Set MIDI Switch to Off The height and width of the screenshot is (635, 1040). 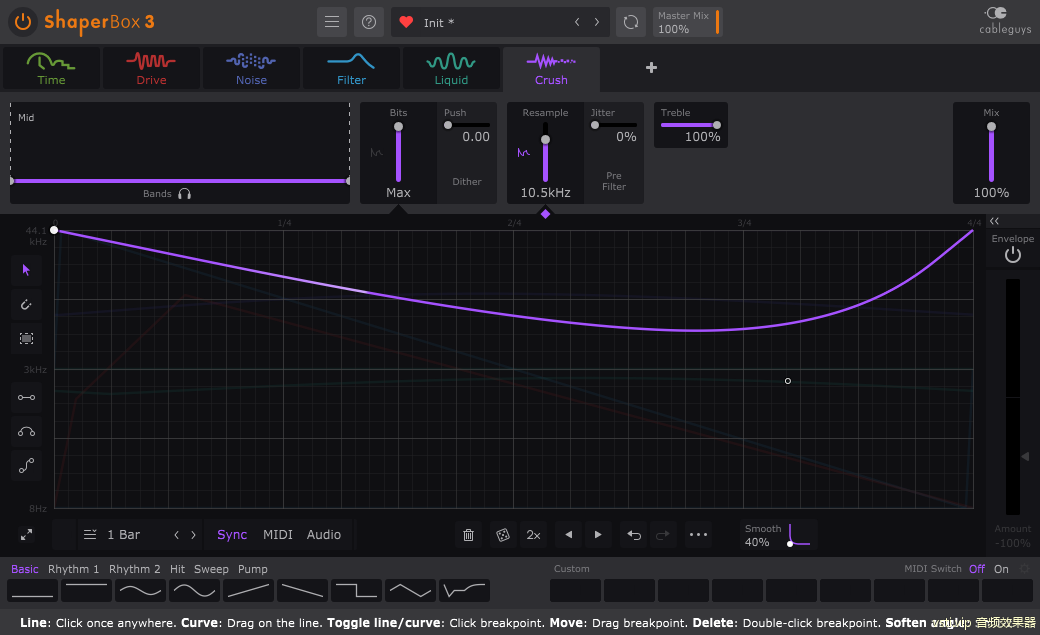click(977, 569)
